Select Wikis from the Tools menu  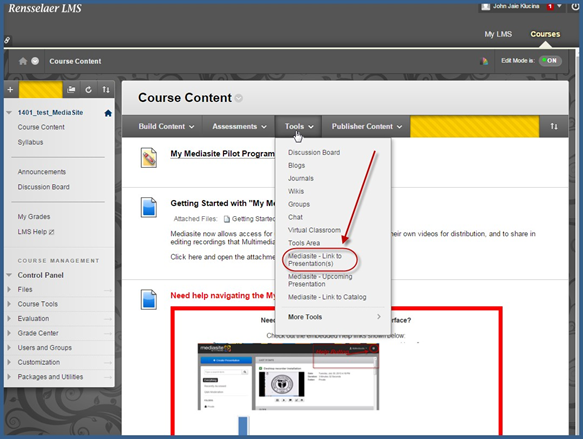[x=296, y=191]
